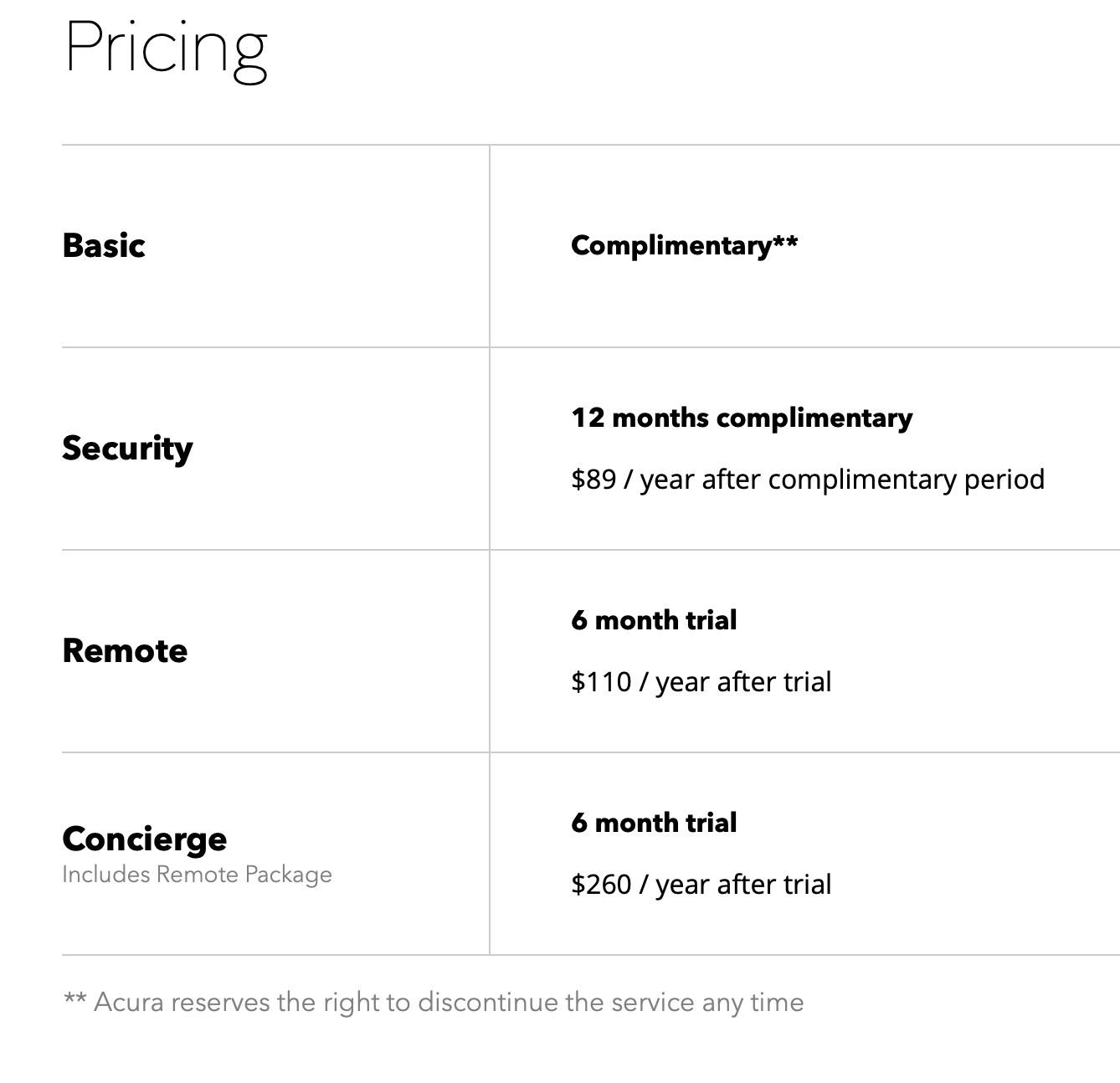Viewport: 1120px width, 1083px height.
Task: Select the Remote plan name
Action: [x=125, y=651]
